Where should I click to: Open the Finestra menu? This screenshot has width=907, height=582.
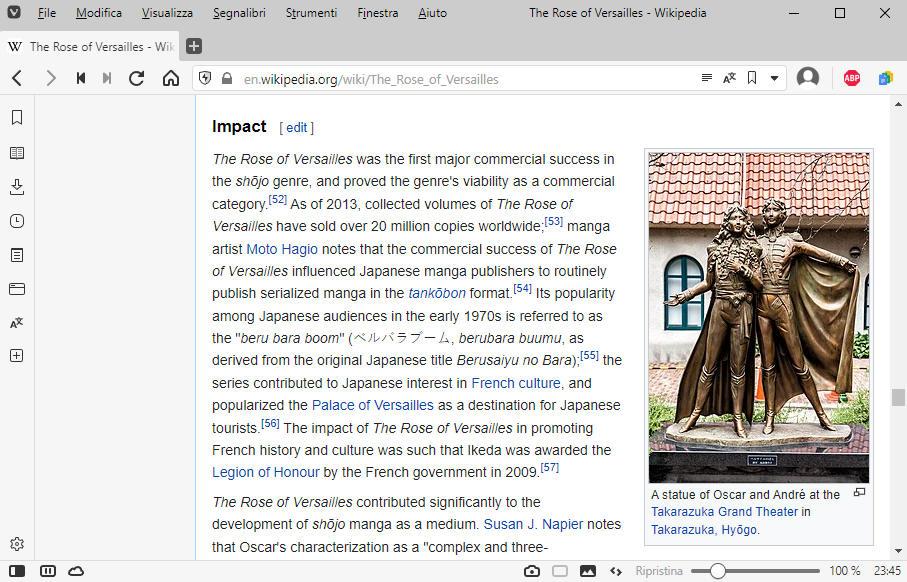point(378,13)
